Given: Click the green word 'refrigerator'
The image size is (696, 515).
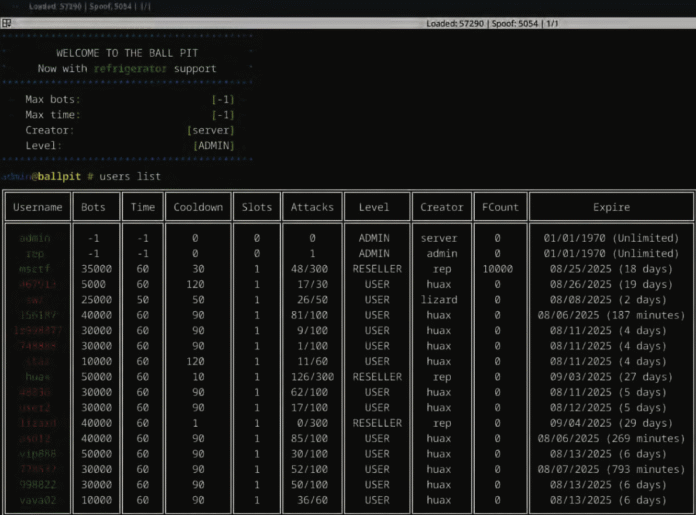Looking at the screenshot, I should (x=130, y=69).
